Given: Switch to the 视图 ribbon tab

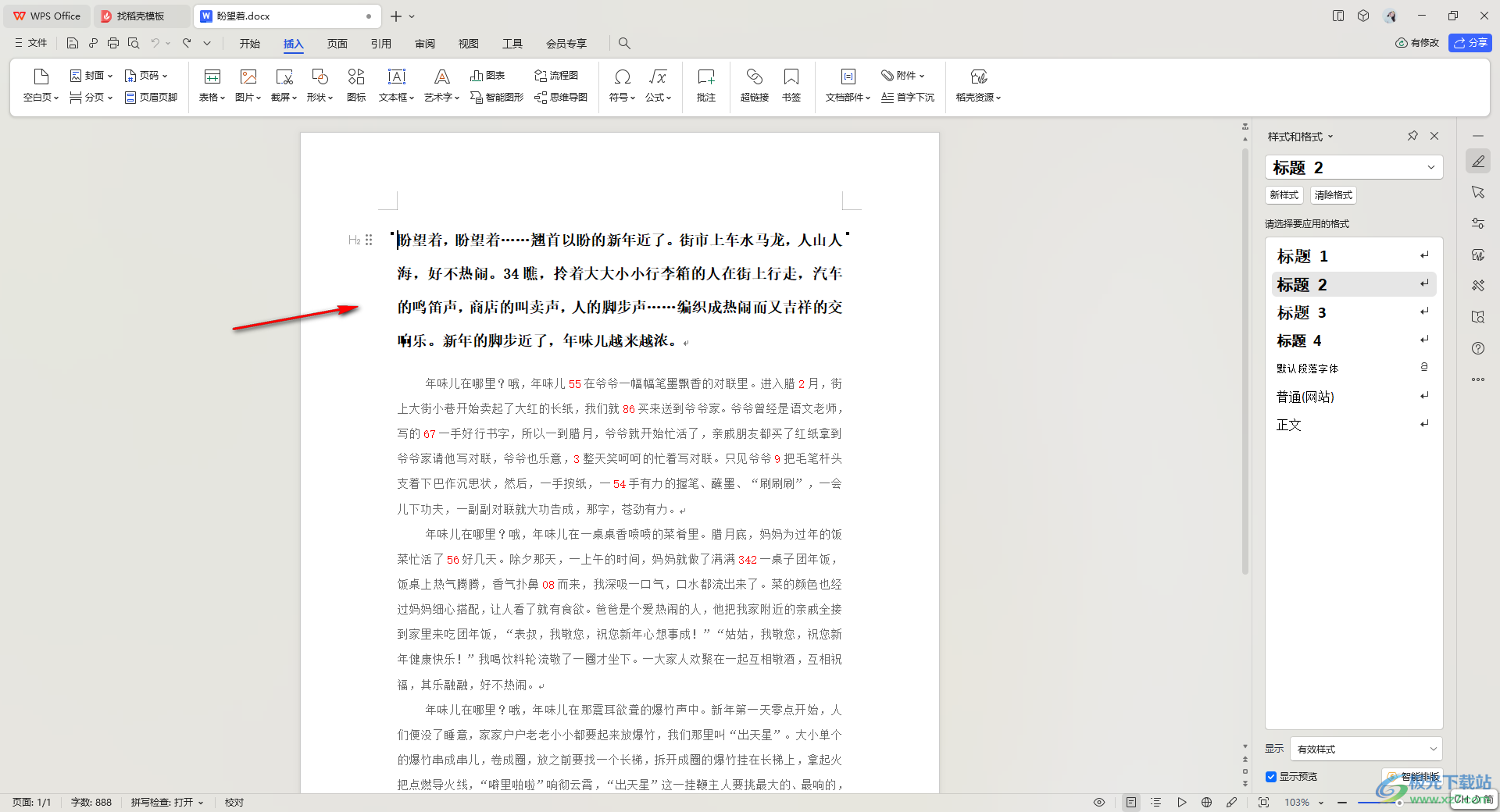Looking at the screenshot, I should [x=469, y=43].
